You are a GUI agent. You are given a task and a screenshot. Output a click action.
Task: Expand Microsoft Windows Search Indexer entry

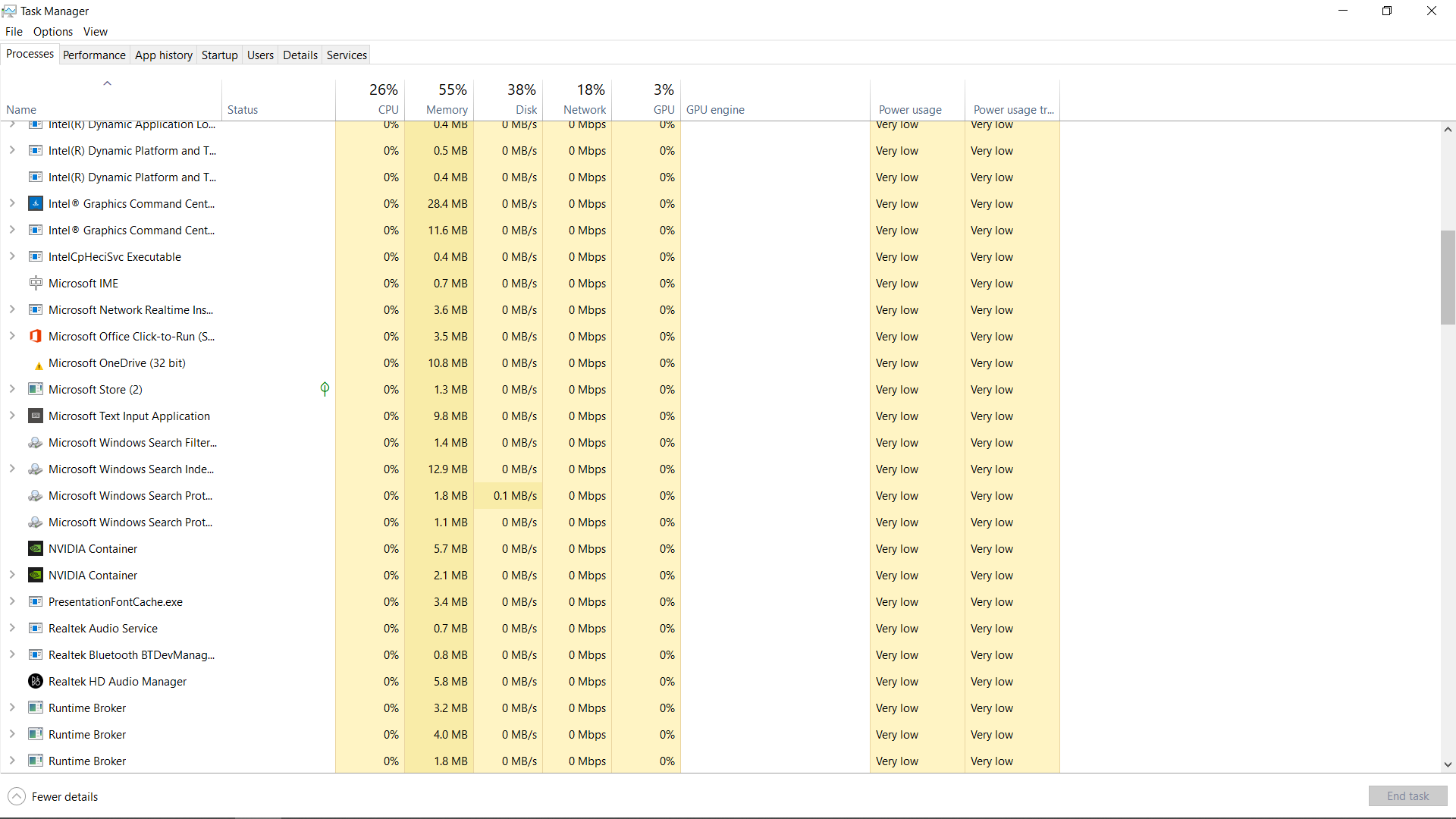12,469
